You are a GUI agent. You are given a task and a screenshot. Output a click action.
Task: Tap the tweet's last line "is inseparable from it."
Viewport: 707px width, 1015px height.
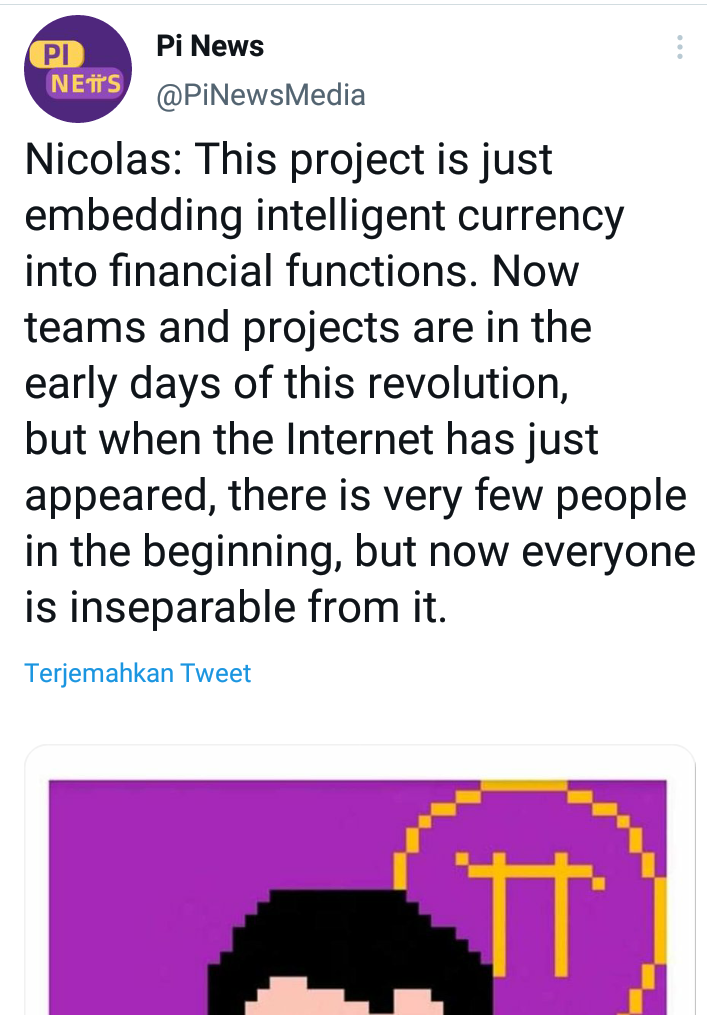(235, 607)
